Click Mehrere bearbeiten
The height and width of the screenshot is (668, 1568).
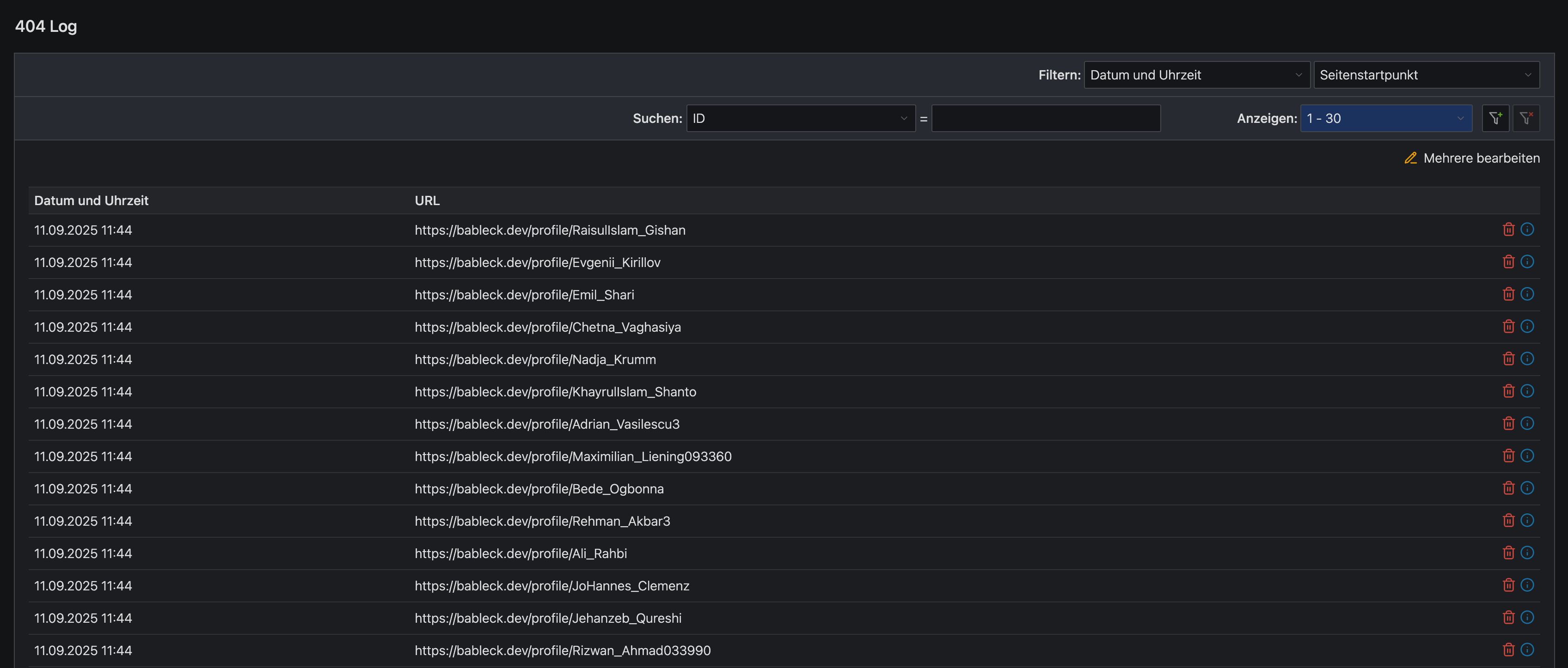click(1481, 158)
